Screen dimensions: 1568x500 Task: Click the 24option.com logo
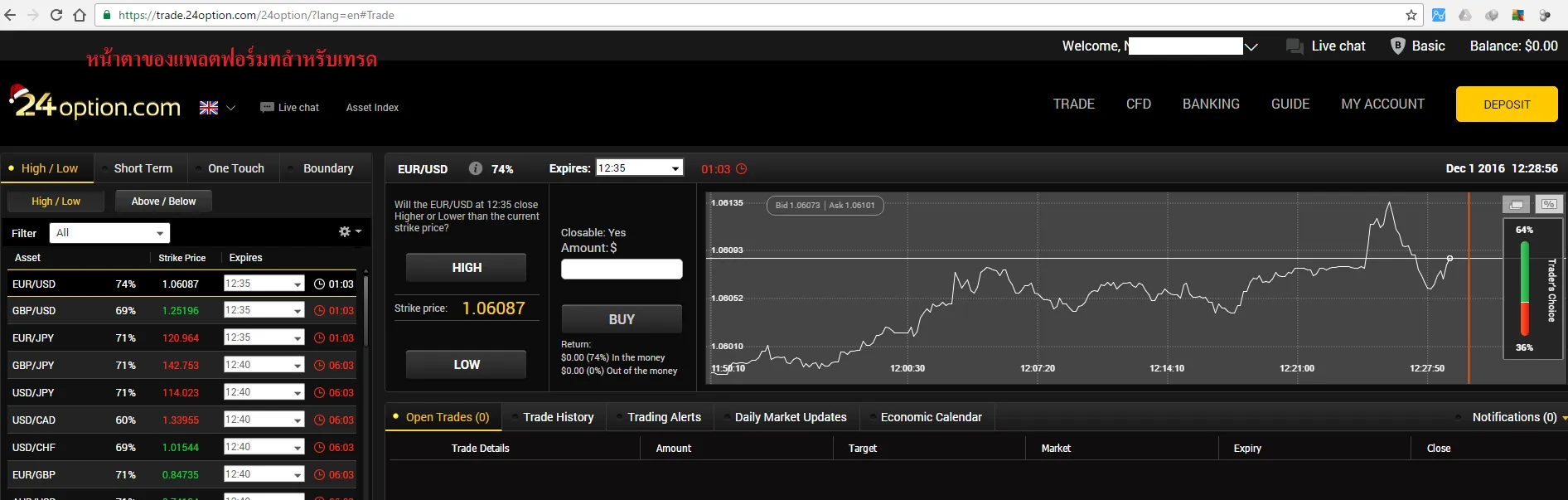96,104
